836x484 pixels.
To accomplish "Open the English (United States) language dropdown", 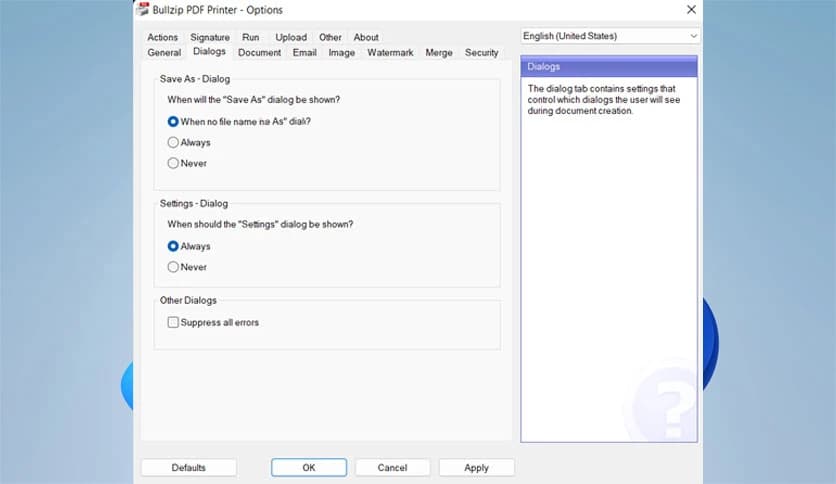I will click(x=610, y=36).
